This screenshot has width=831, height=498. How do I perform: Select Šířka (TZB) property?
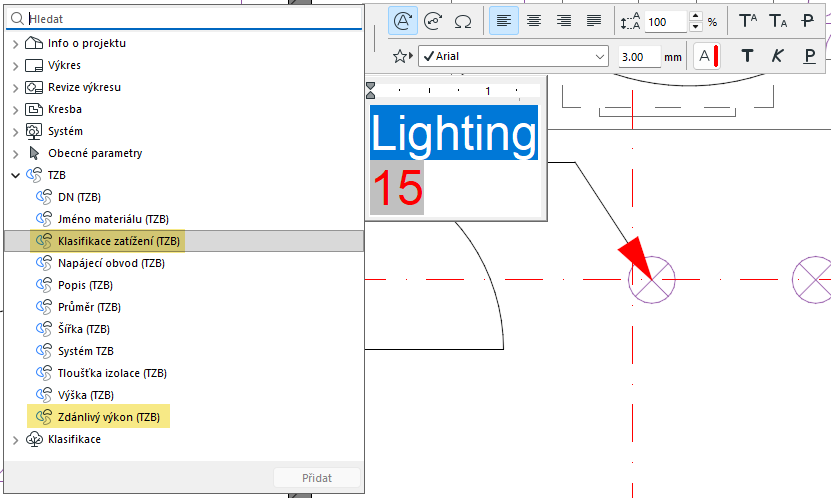[84, 329]
